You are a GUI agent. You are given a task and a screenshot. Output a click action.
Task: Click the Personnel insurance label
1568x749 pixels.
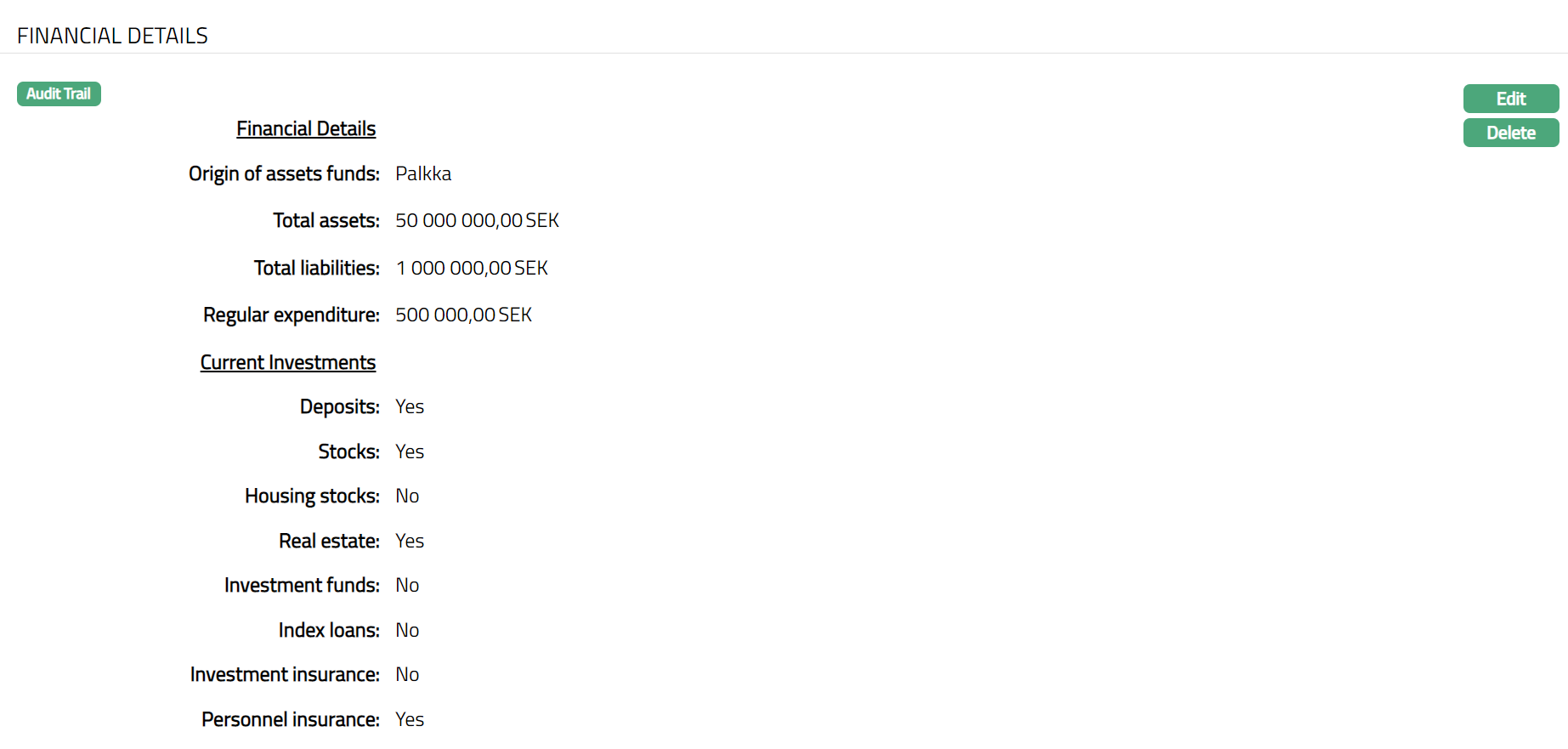click(x=291, y=719)
